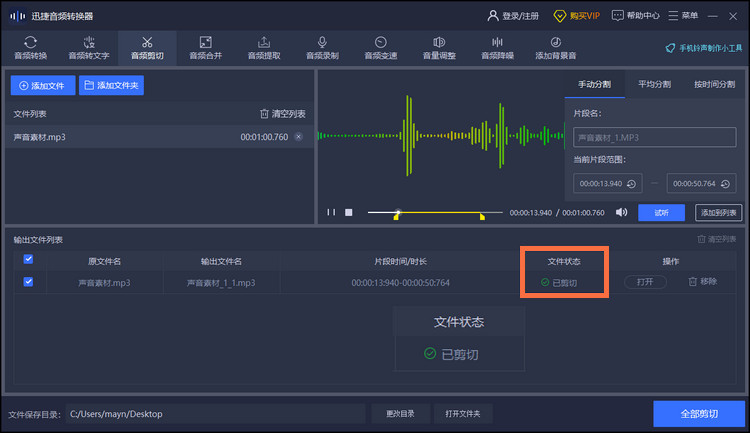Open the 音频合并 audio merge tool
Screen dimensions: 750x433
click(x=206, y=48)
